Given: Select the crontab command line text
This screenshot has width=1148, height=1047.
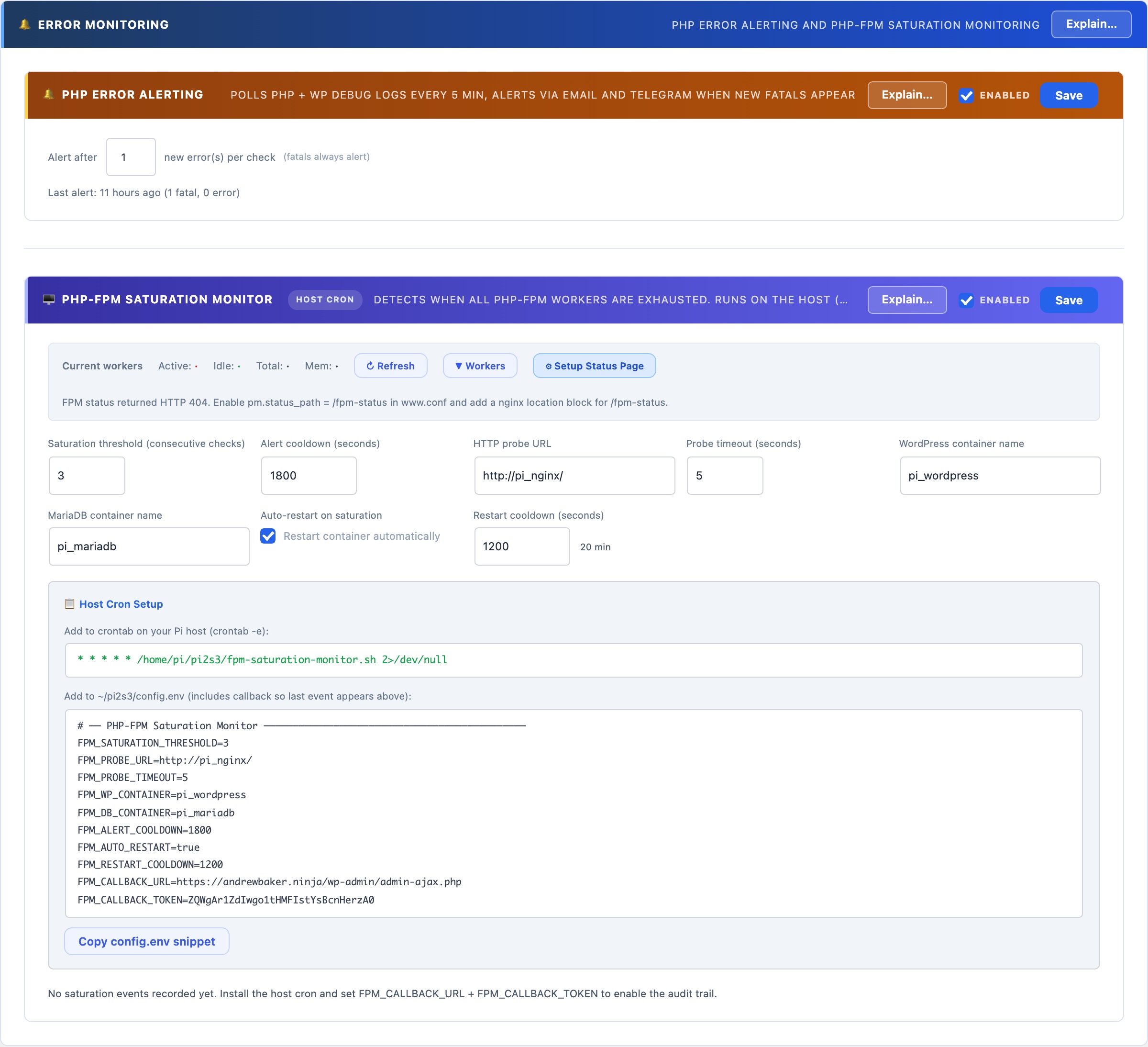Looking at the screenshot, I should coord(263,660).
